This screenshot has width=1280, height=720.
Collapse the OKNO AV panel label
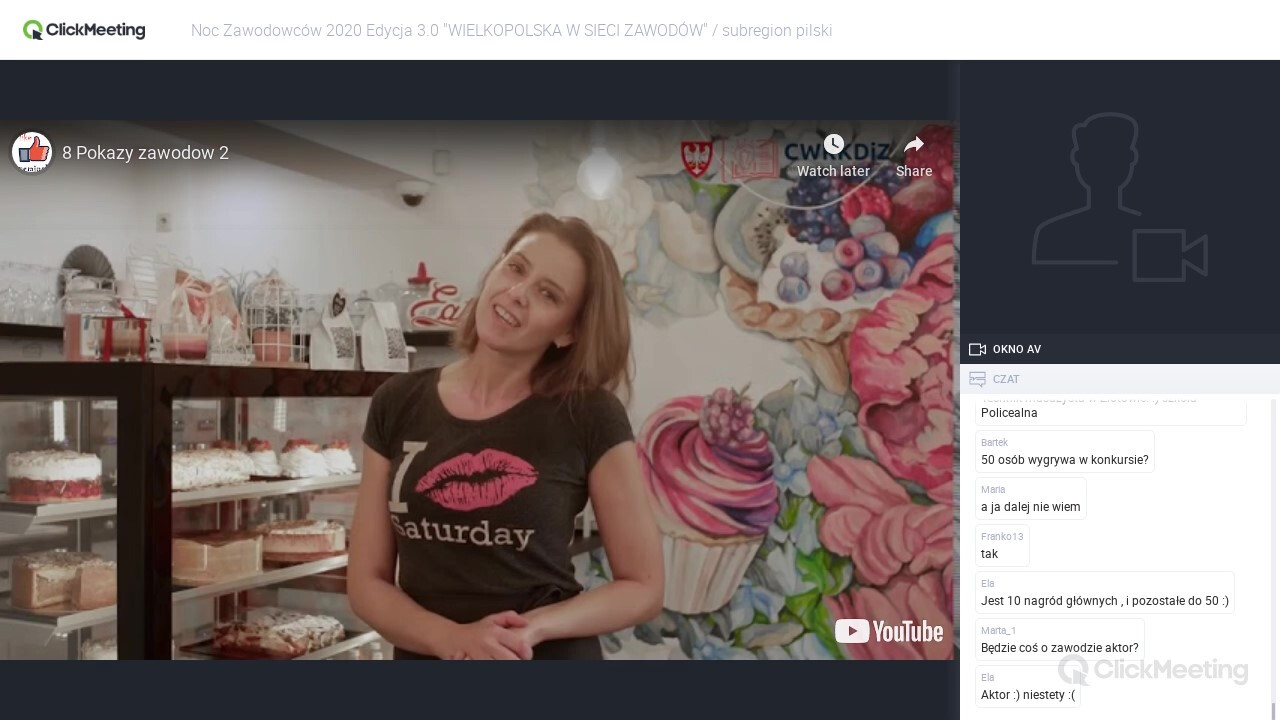1017,349
